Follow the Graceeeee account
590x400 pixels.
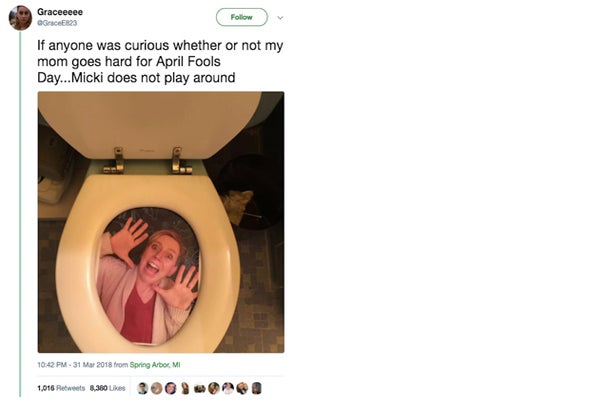click(x=242, y=17)
